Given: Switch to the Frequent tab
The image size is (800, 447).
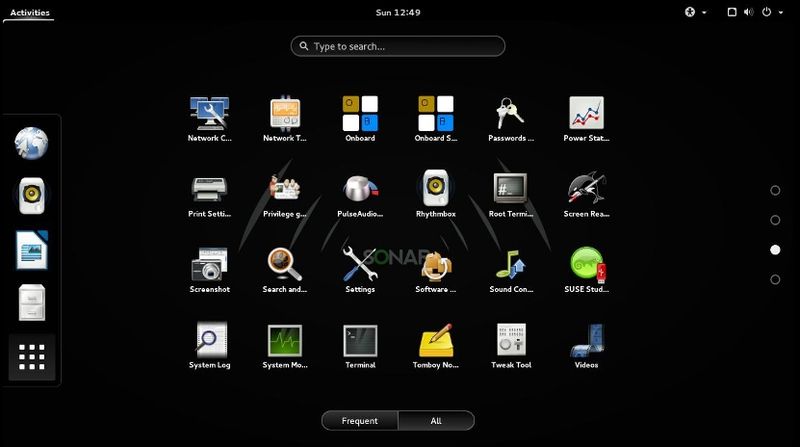Looking at the screenshot, I should tap(360, 421).
